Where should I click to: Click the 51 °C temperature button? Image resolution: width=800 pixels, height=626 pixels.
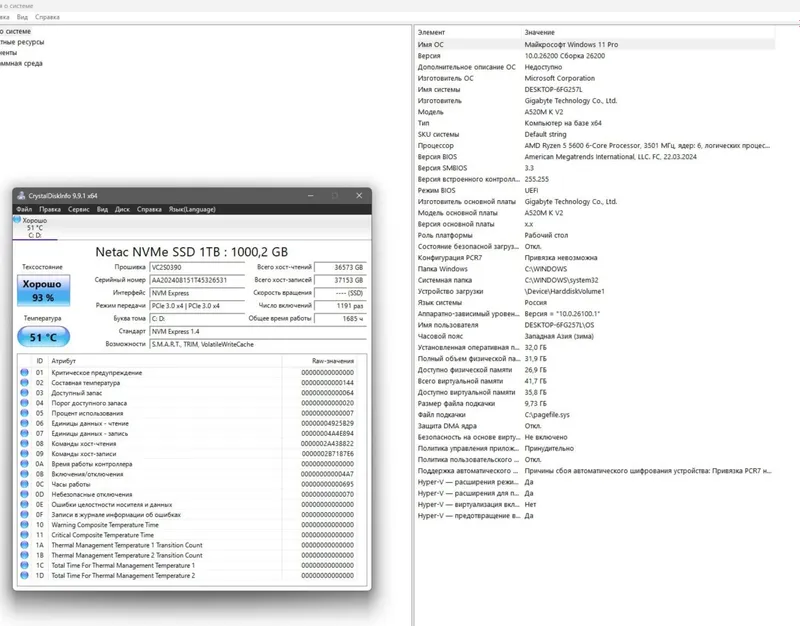pyautogui.click(x=43, y=337)
